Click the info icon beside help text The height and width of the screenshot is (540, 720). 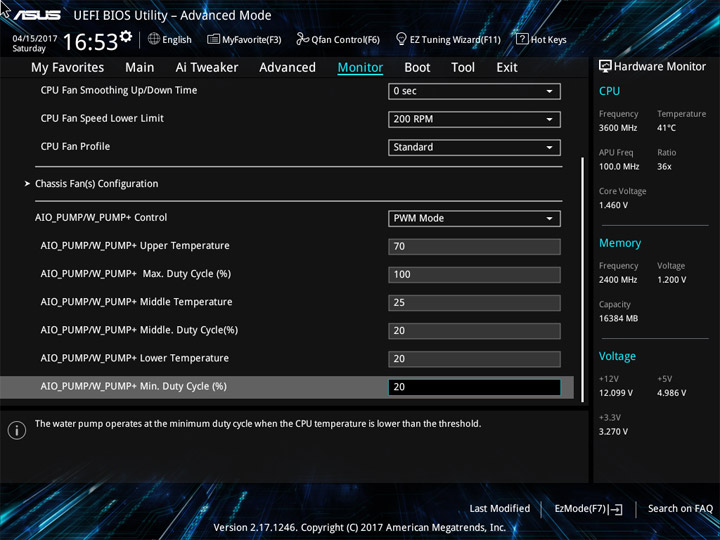pos(17,430)
